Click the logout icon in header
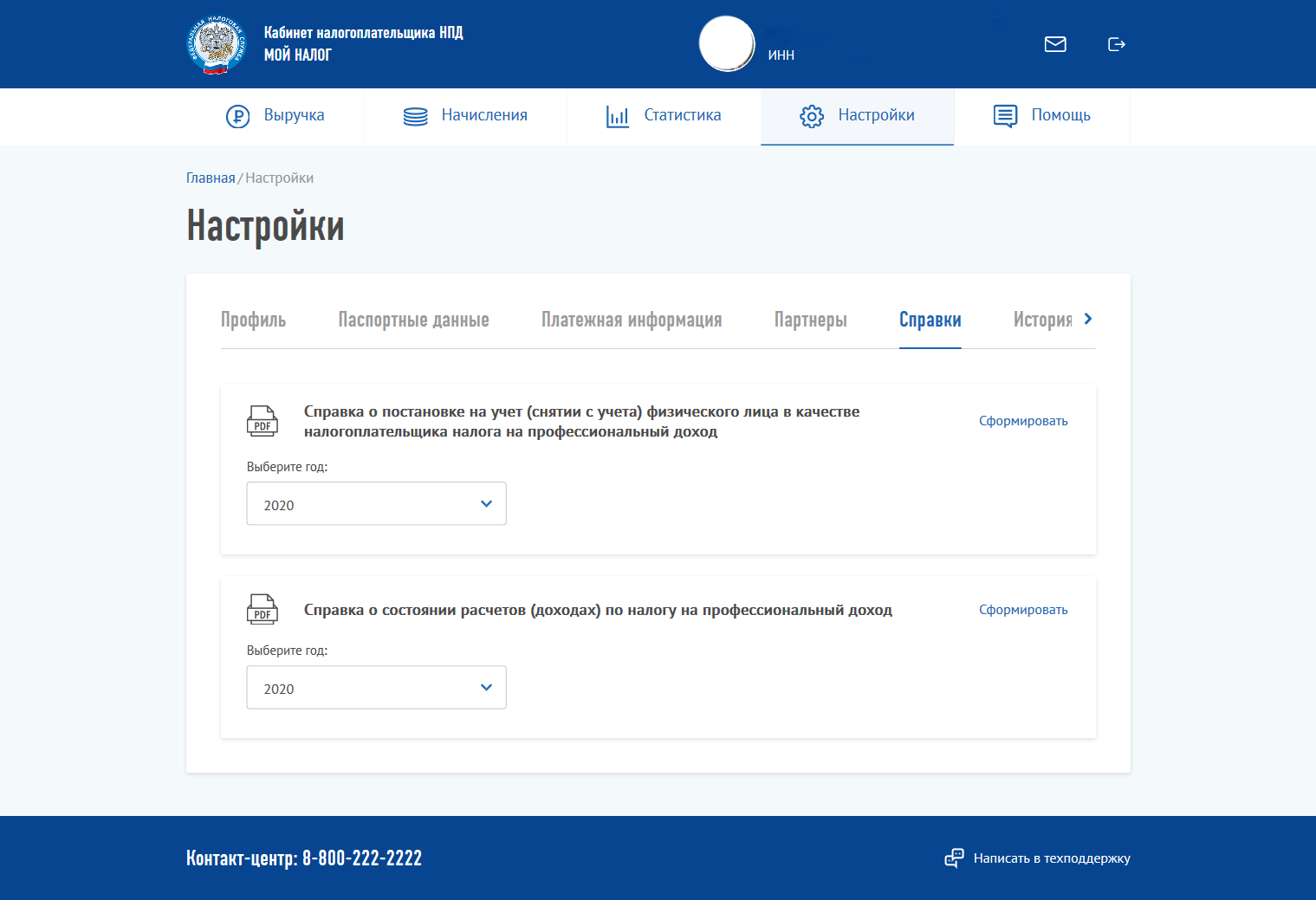Image resolution: width=1316 pixels, height=900 pixels. pos(1117,44)
